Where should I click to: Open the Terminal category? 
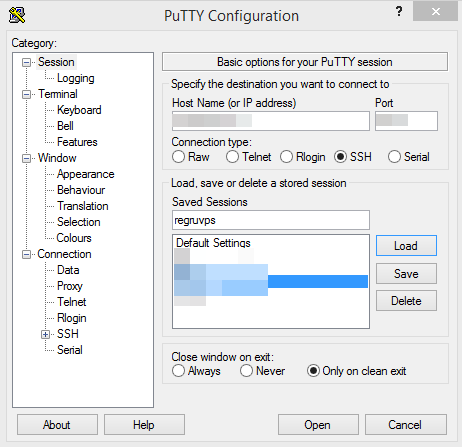click(x=58, y=94)
